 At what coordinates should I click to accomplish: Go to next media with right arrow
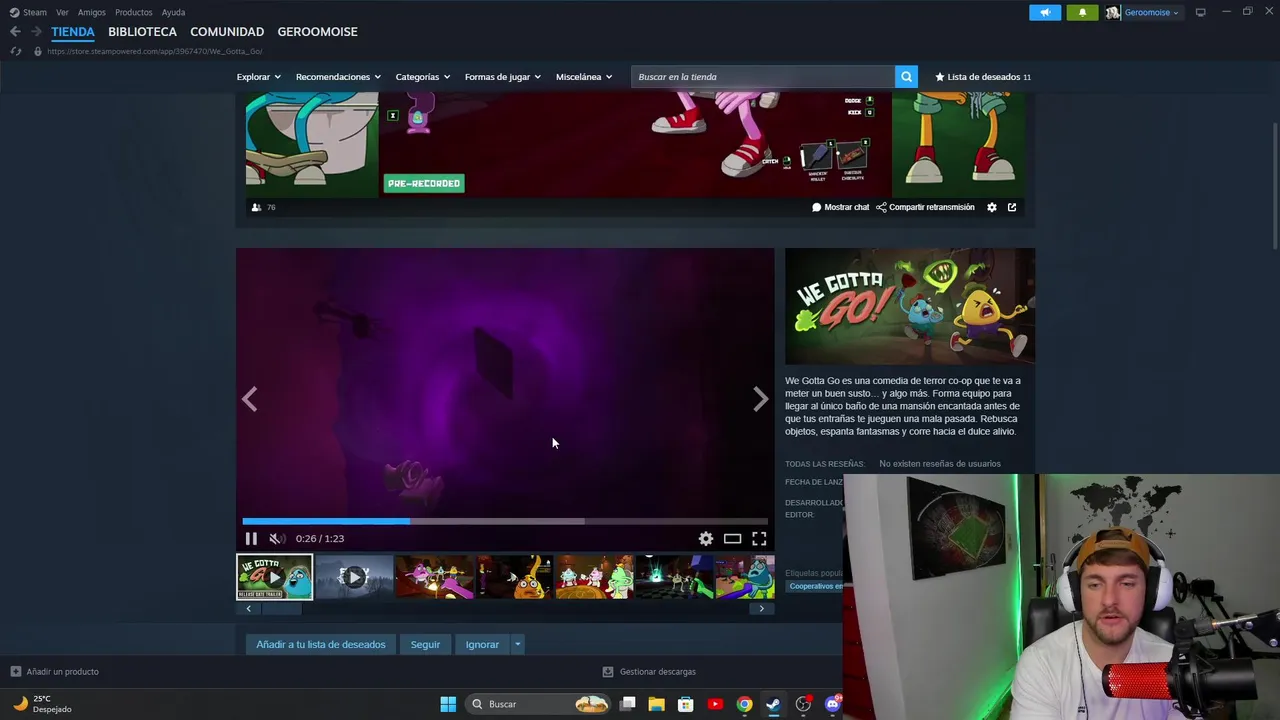point(760,399)
